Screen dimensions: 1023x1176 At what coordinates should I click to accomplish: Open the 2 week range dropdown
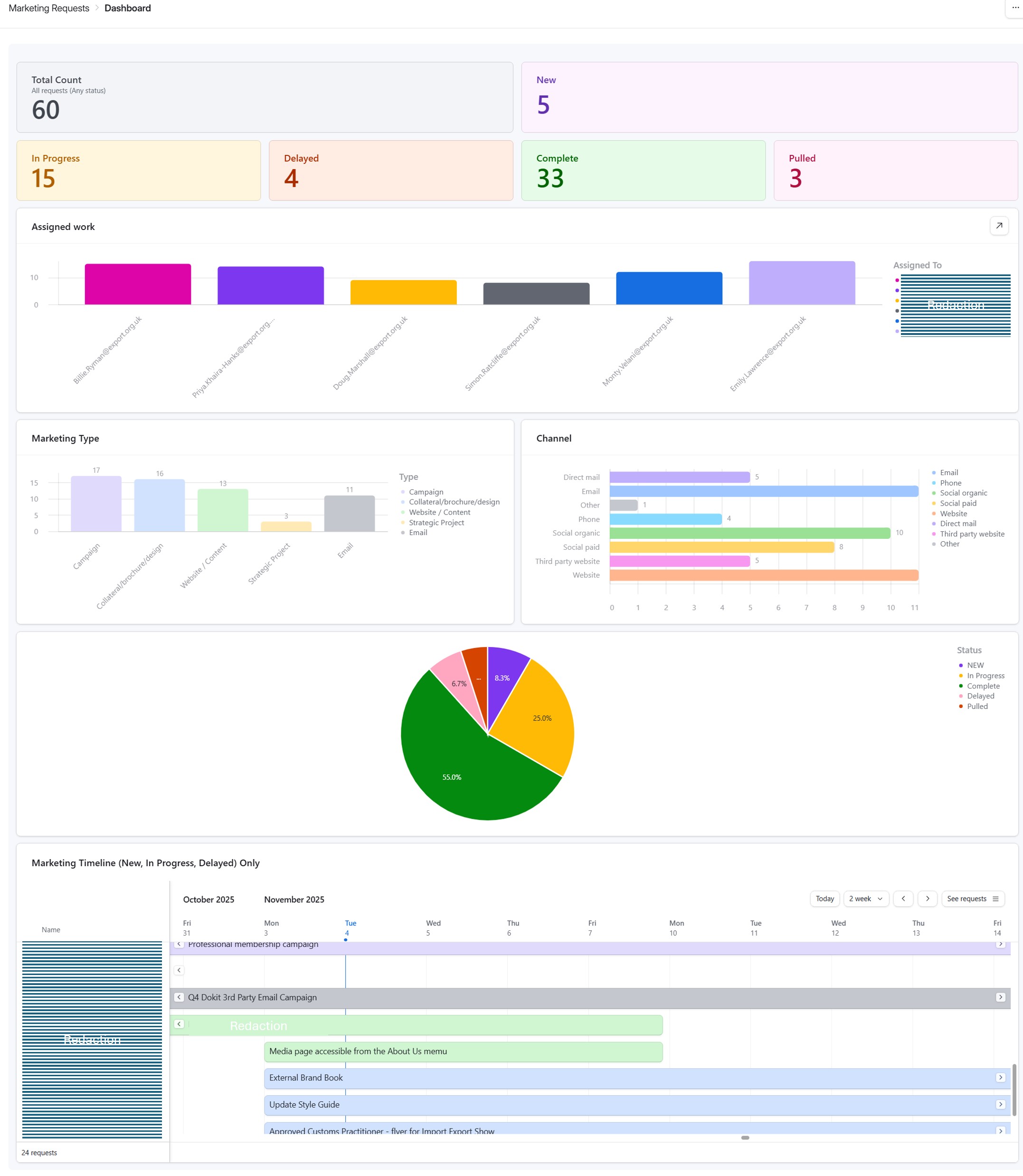click(865, 899)
